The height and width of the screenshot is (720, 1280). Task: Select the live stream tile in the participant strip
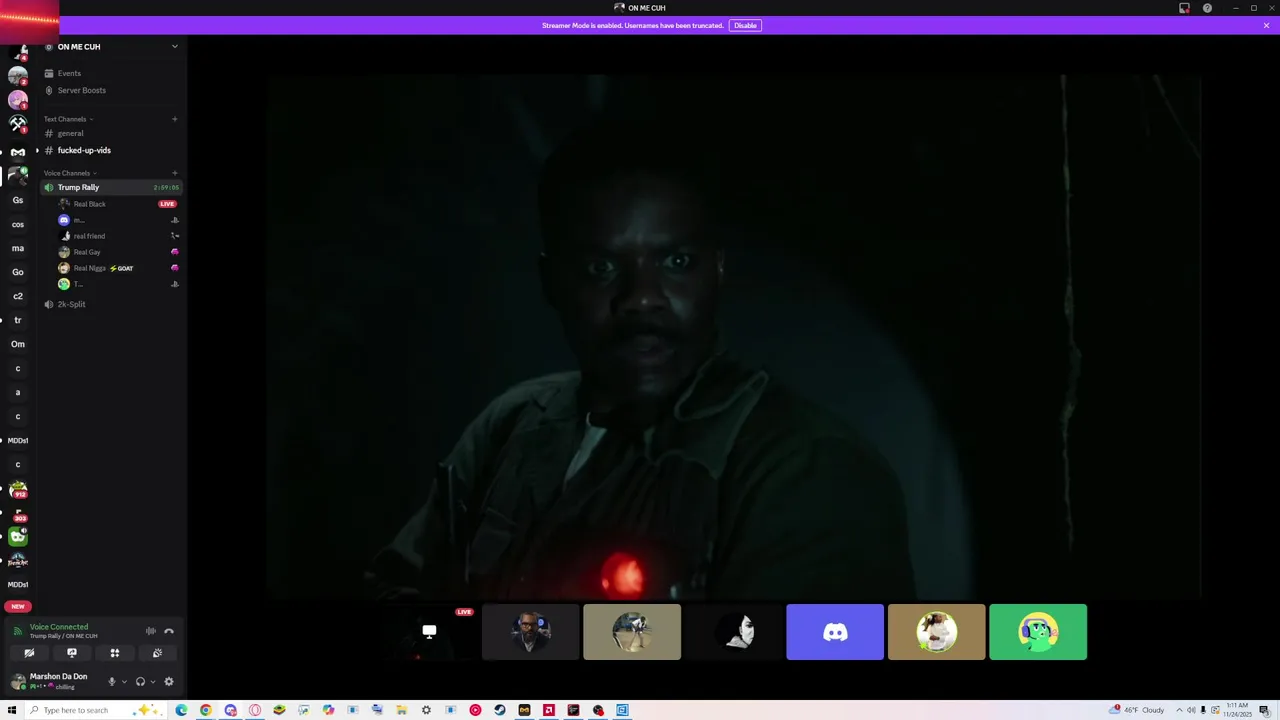429,632
